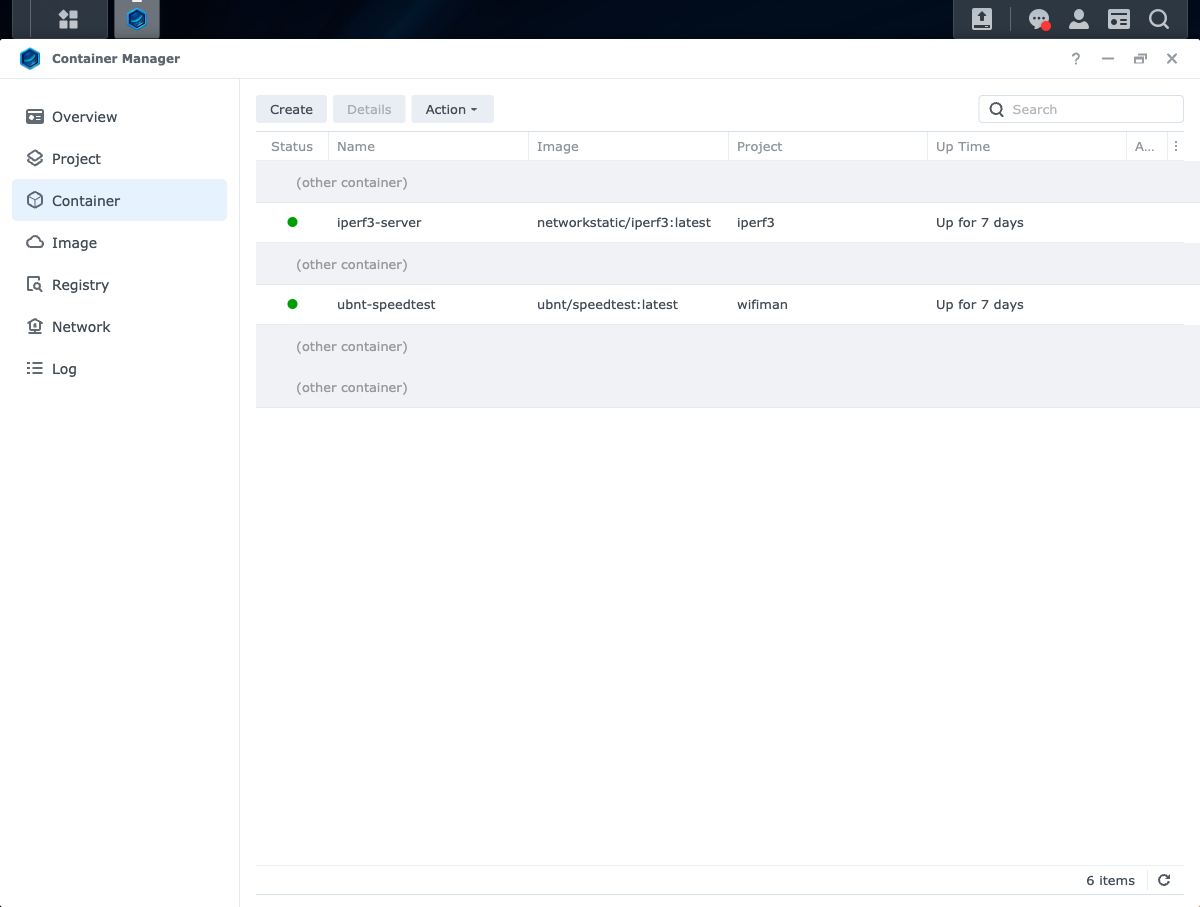The height and width of the screenshot is (907, 1200).
Task: Click ubnt/speedtest:latest image cell
Action: [607, 304]
